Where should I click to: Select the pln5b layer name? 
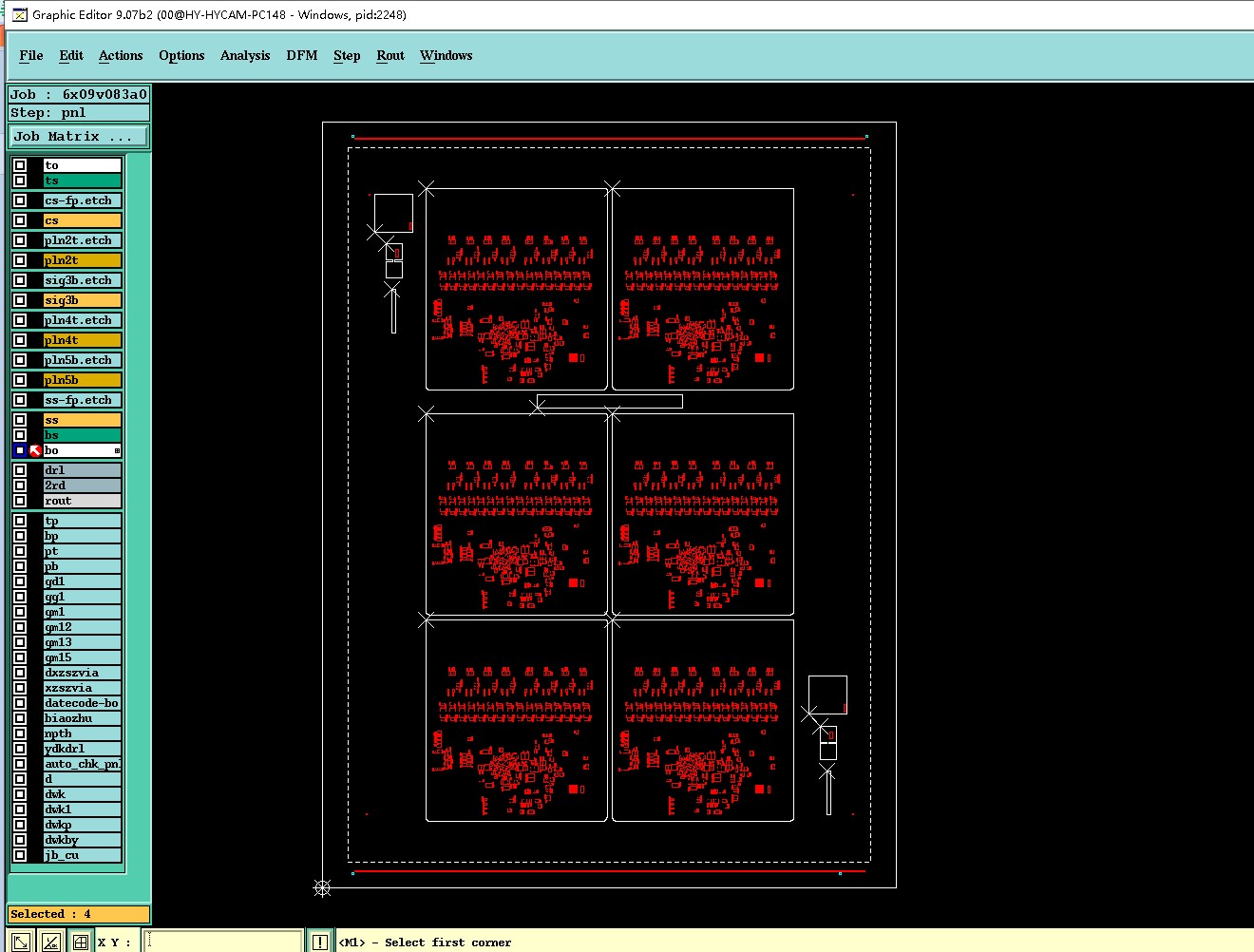[x=83, y=380]
